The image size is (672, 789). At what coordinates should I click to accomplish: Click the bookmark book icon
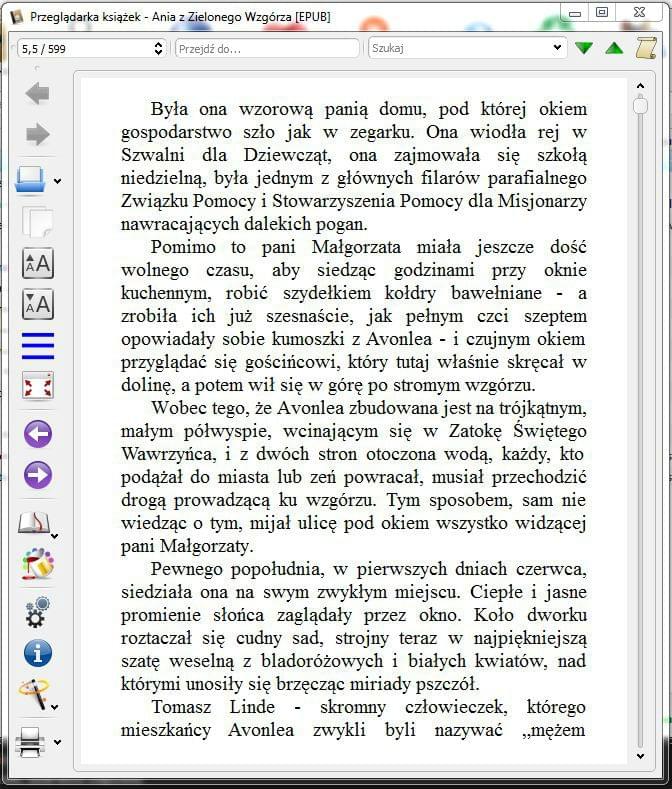pyautogui.click(x=33, y=523)
